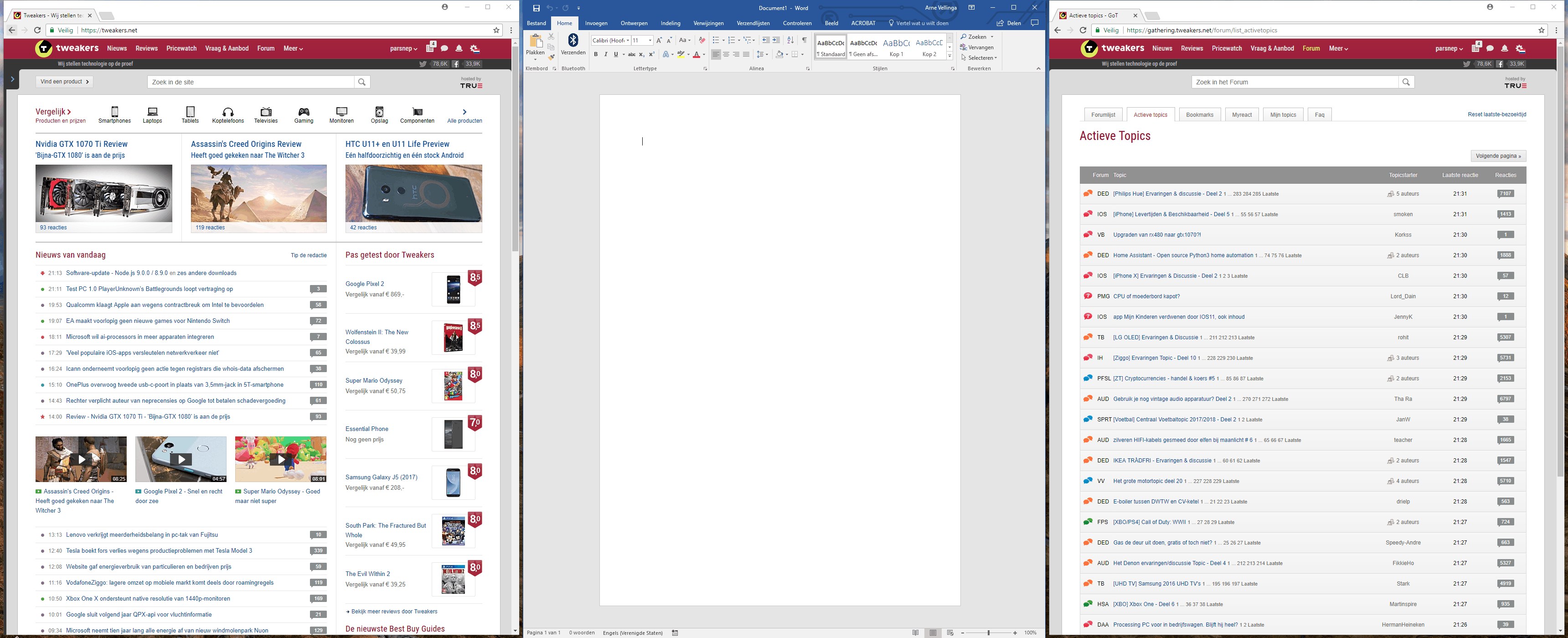Click the Word Save icon in quick access toolbar

[536, 8]
